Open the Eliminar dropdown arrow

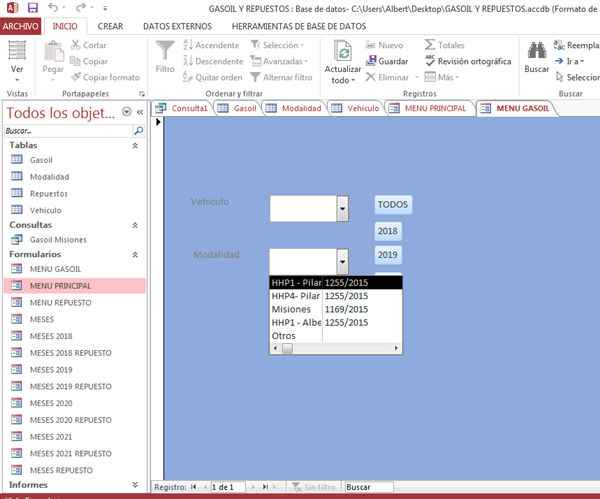417,77
